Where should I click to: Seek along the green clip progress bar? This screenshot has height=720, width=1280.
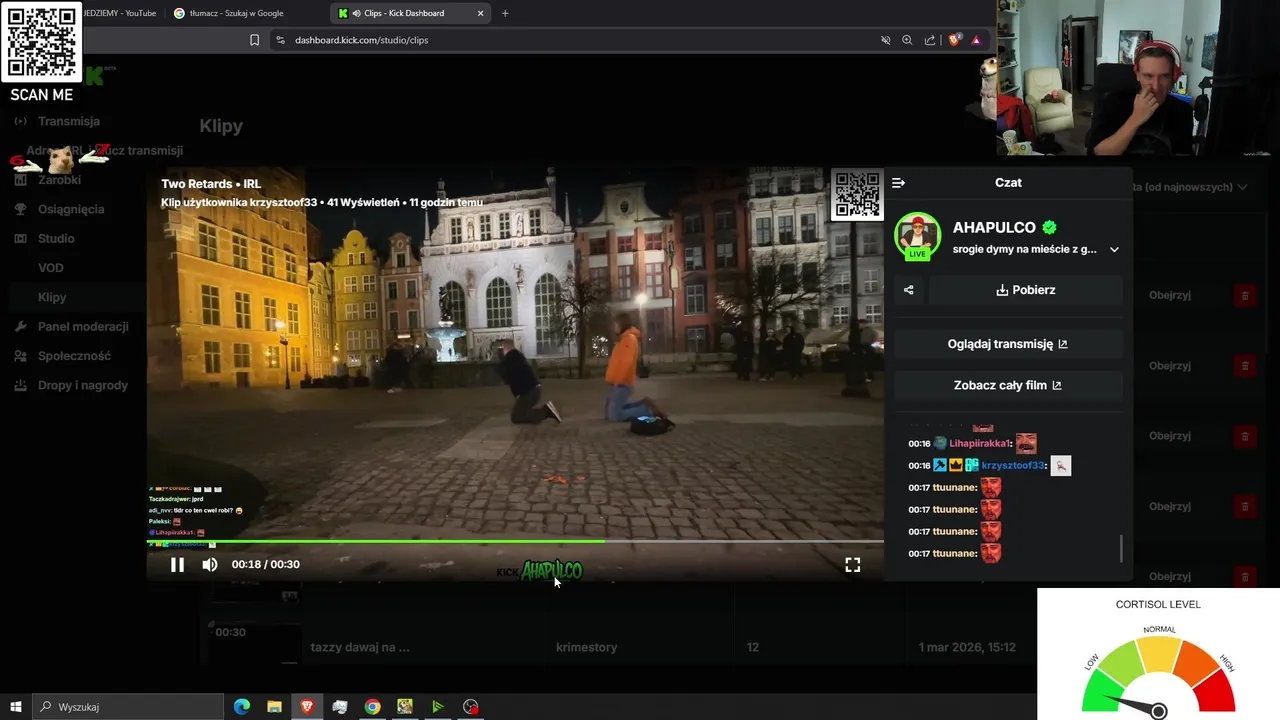[516, 542]
